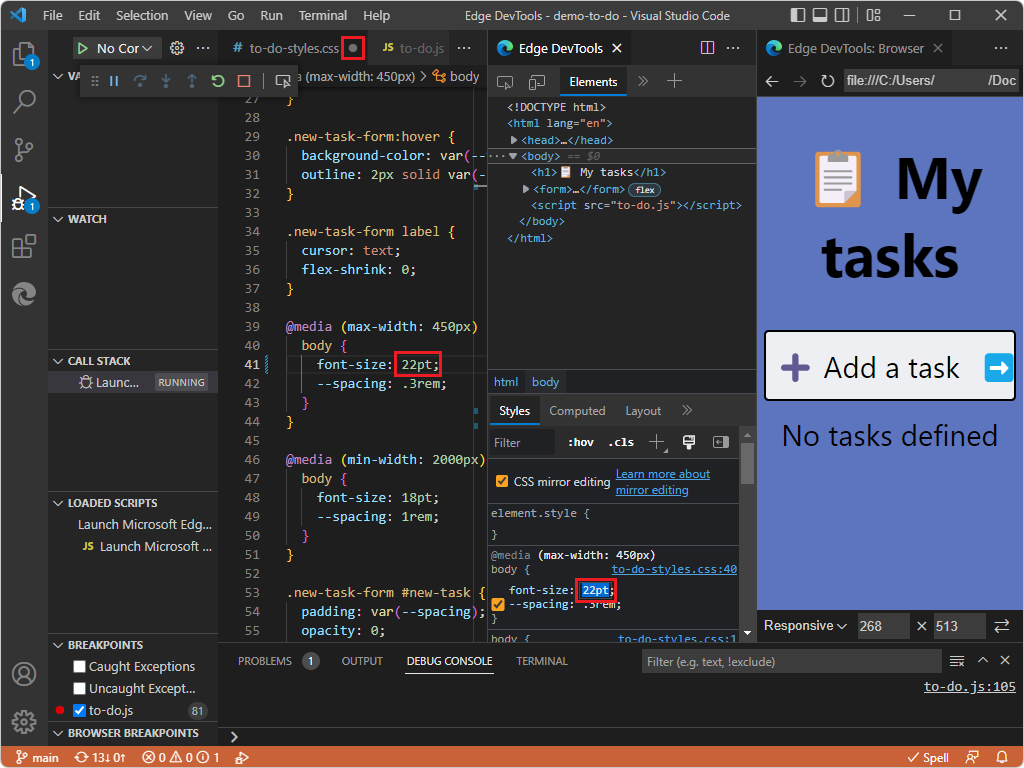Image resolution: width=1024 pixels, height=768 pixels.
Task: Click the to-do-styles.css:40 link
Action: click(x=674, y=568)
